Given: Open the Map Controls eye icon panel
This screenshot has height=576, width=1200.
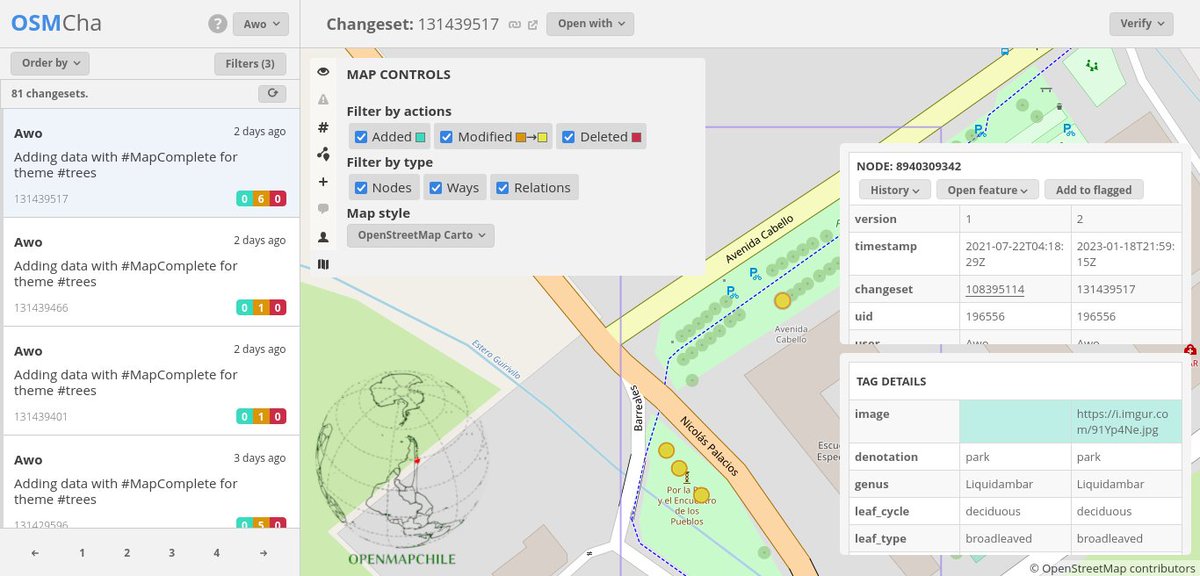Looking at the screenshot, I should click(323, 73).
